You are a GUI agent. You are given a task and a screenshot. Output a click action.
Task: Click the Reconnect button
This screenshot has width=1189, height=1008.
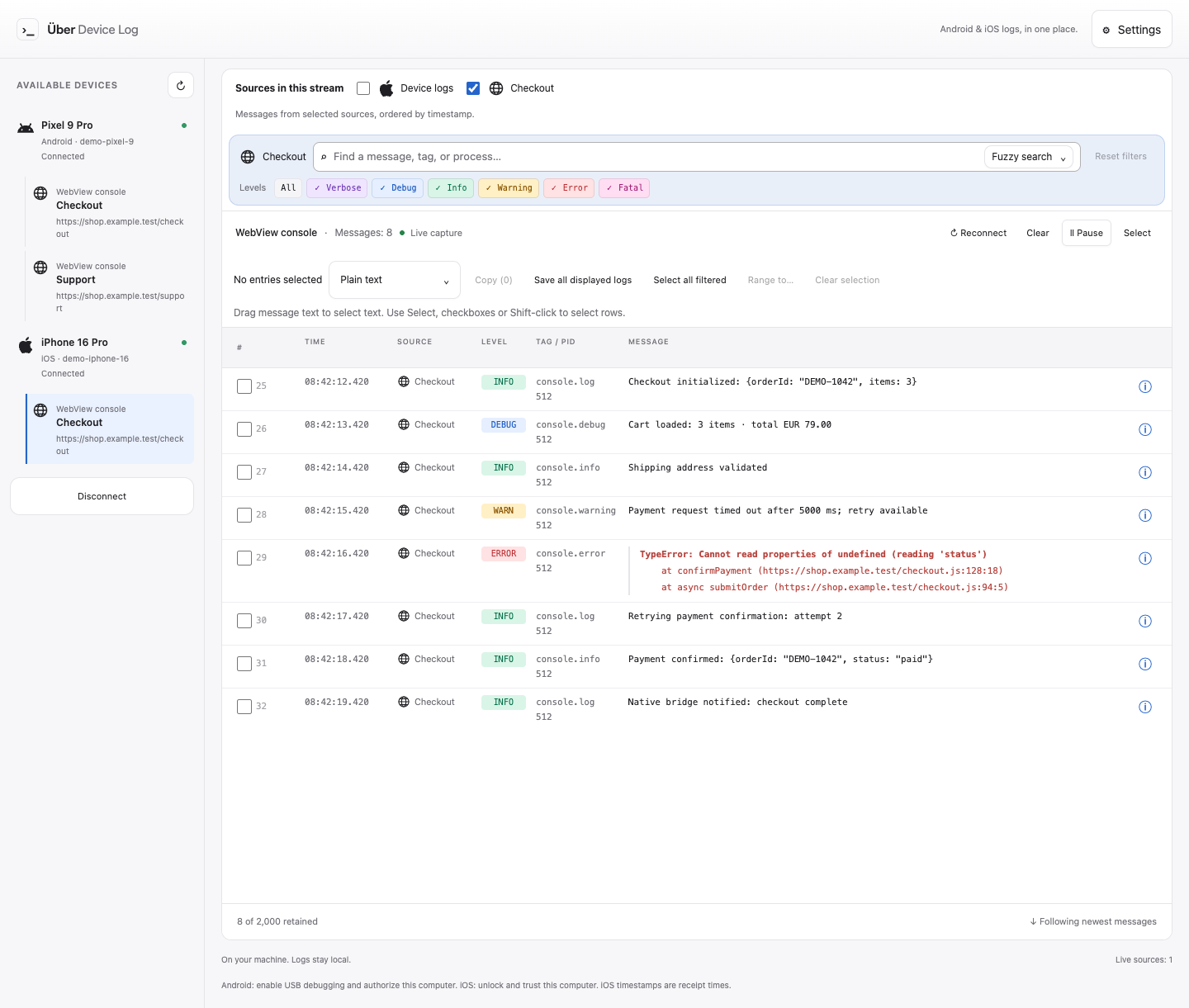tap(978, 233)
